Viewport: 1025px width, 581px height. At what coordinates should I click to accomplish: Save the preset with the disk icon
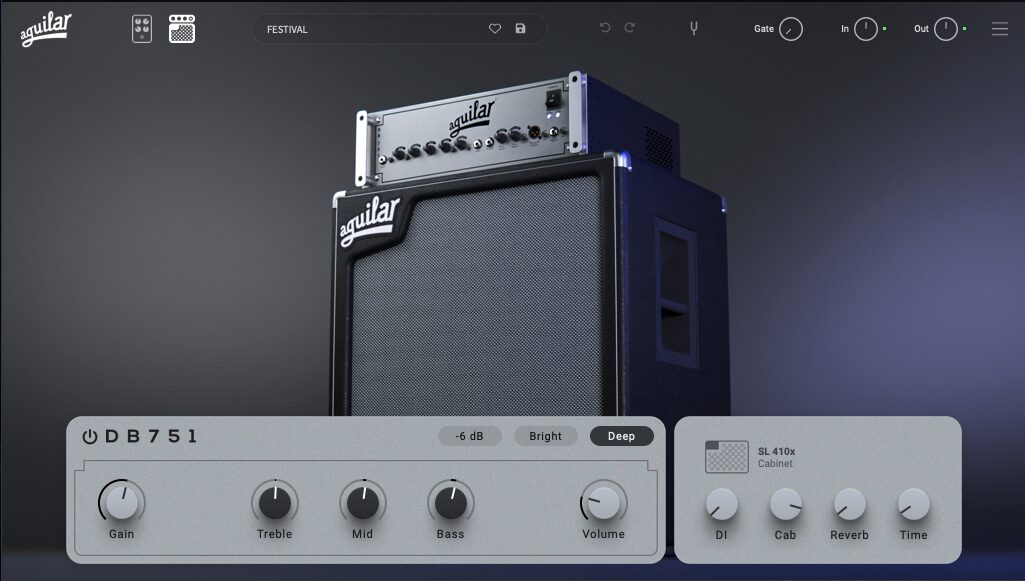[x=520, y=29]
